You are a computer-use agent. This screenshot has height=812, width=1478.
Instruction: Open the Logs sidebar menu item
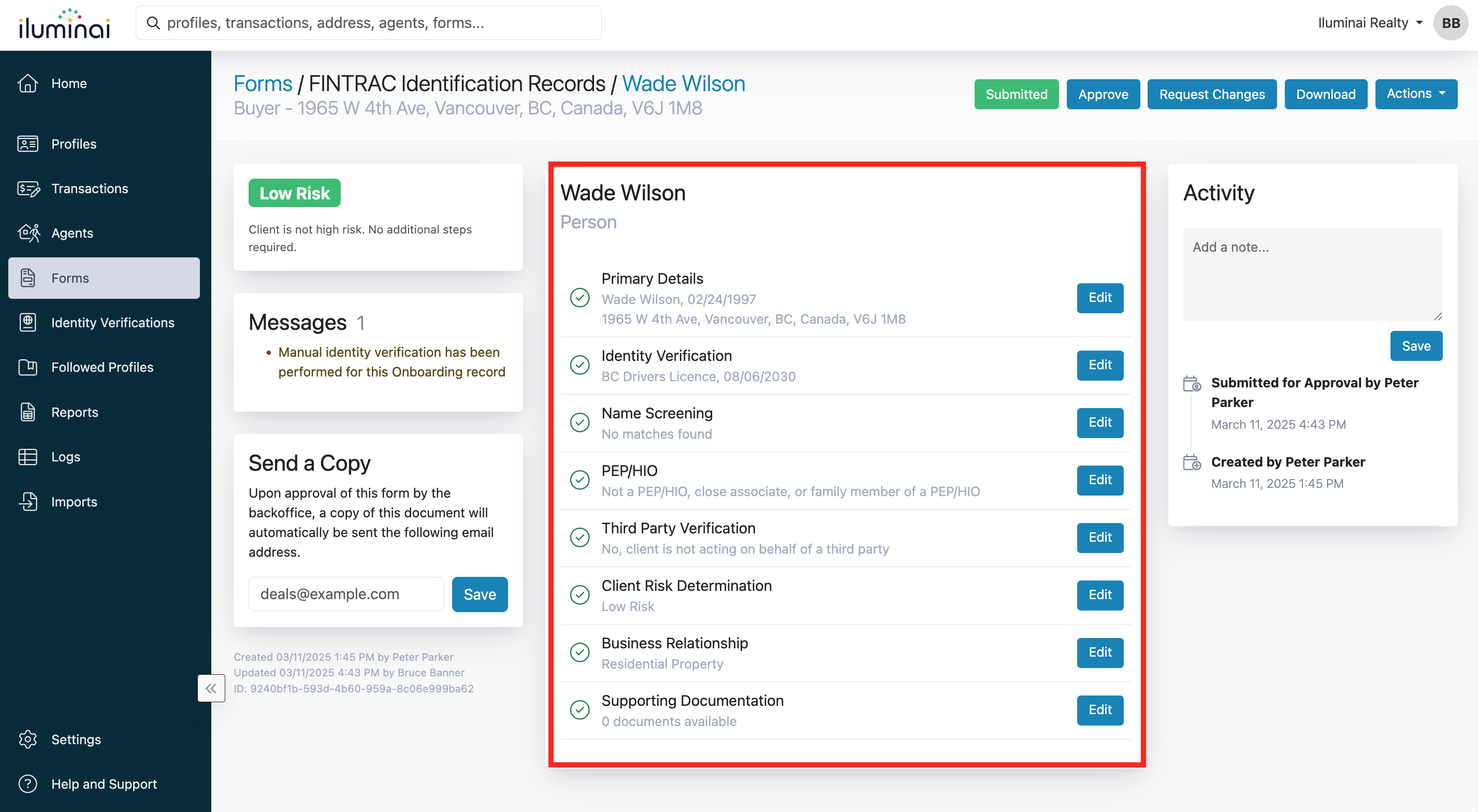tap(65, 457)
